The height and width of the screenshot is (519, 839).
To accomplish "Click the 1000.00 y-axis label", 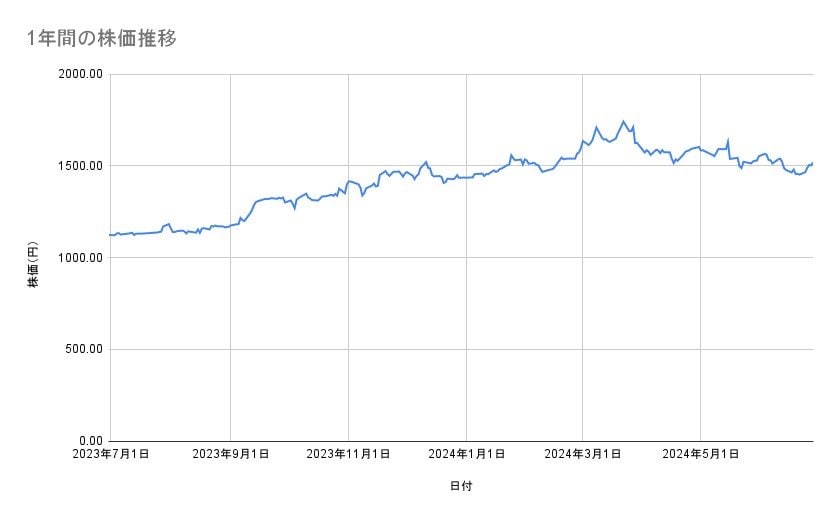I will (x=80, y=258).
